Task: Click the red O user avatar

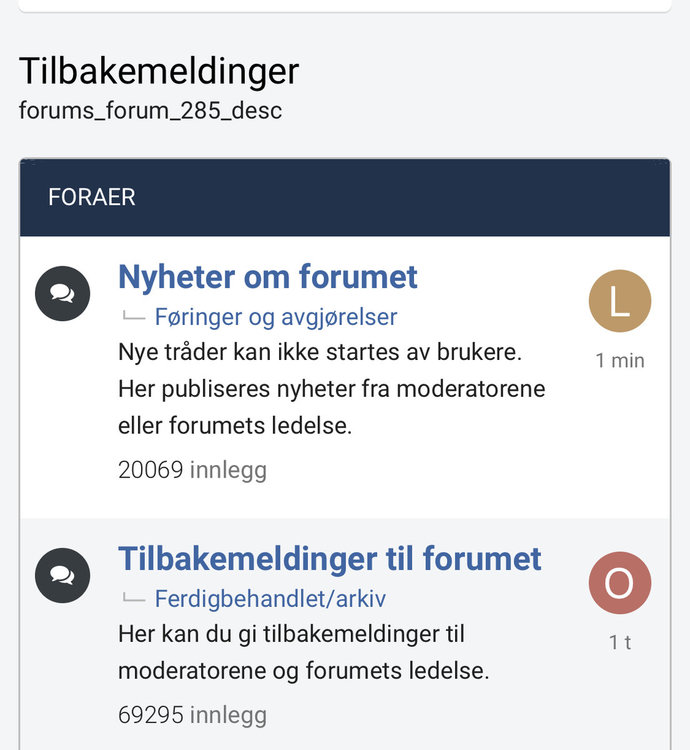Action: (620, 583)
